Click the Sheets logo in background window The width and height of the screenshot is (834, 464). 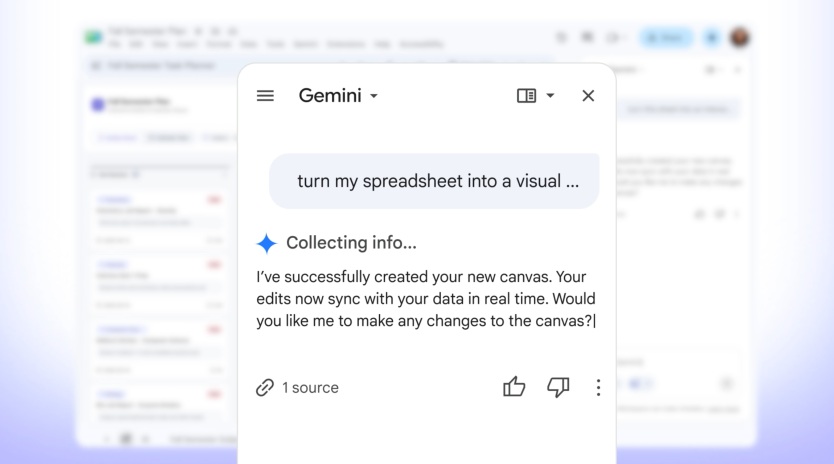pos(94,37)
